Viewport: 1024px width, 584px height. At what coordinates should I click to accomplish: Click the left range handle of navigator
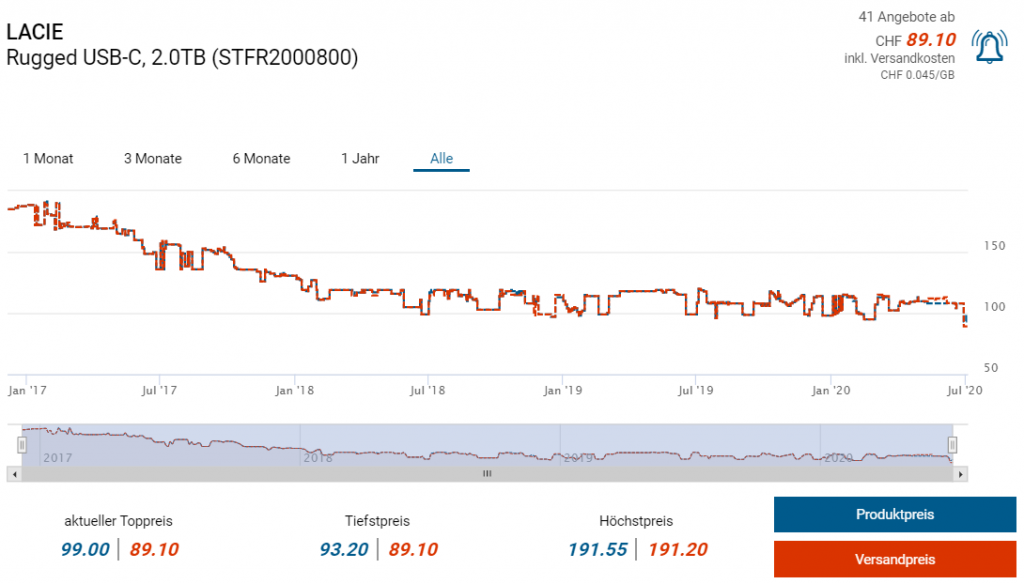22,445
